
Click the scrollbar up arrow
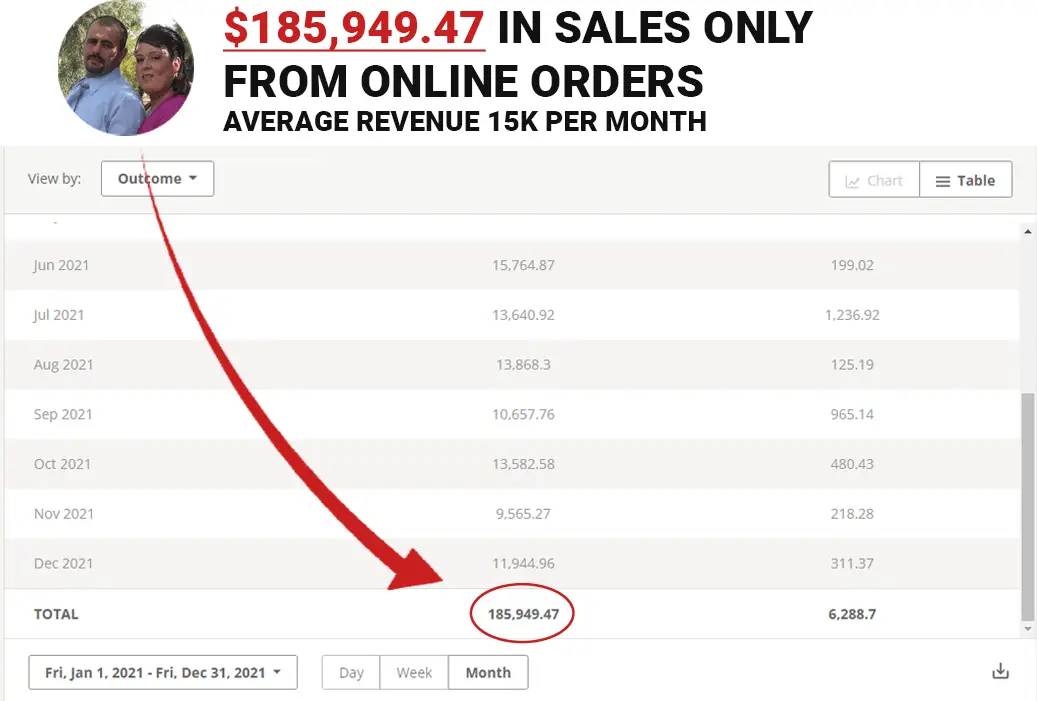point(1027,232)
